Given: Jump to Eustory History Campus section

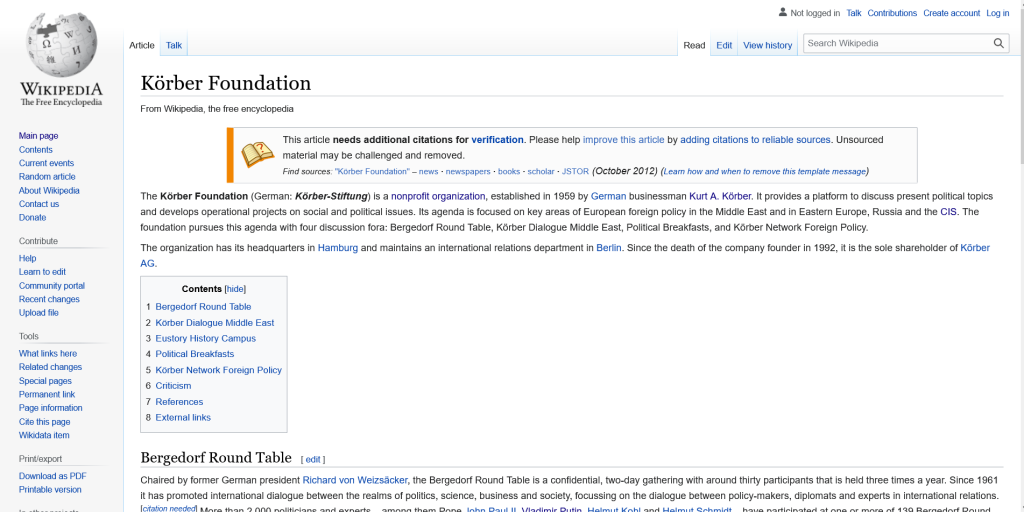Looking at the screenshot, I should (x=206, y=338).
